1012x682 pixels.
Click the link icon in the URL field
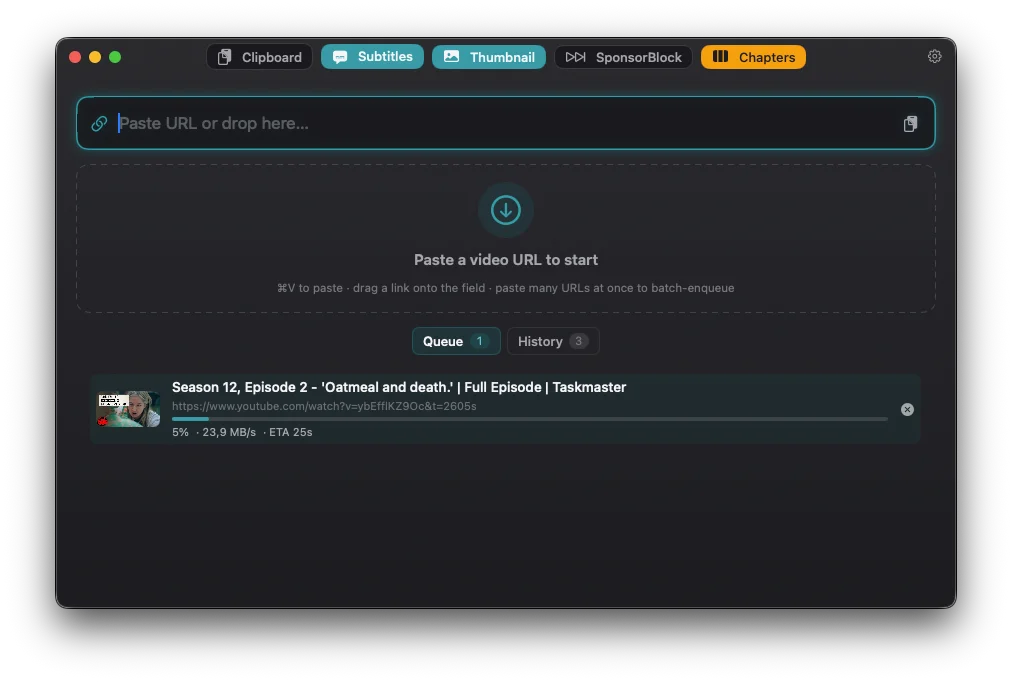coord(99,123)
